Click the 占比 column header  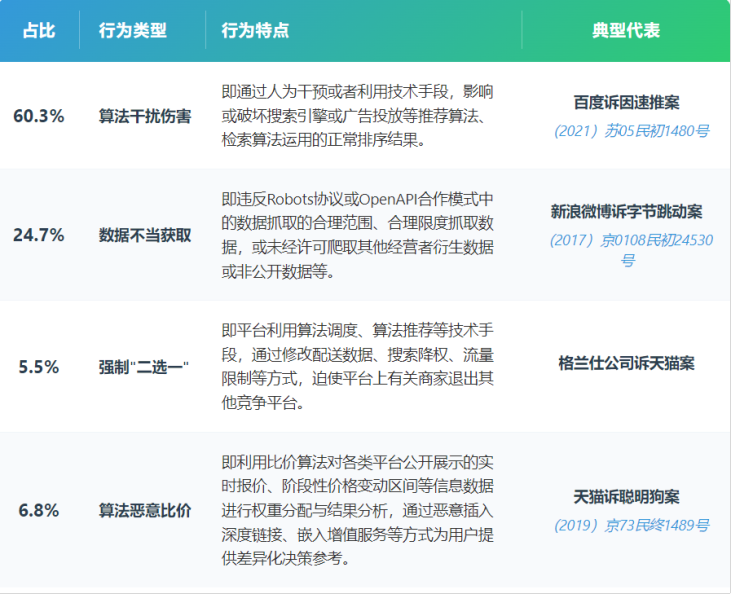pyautogui.click(x=39, y=31)
